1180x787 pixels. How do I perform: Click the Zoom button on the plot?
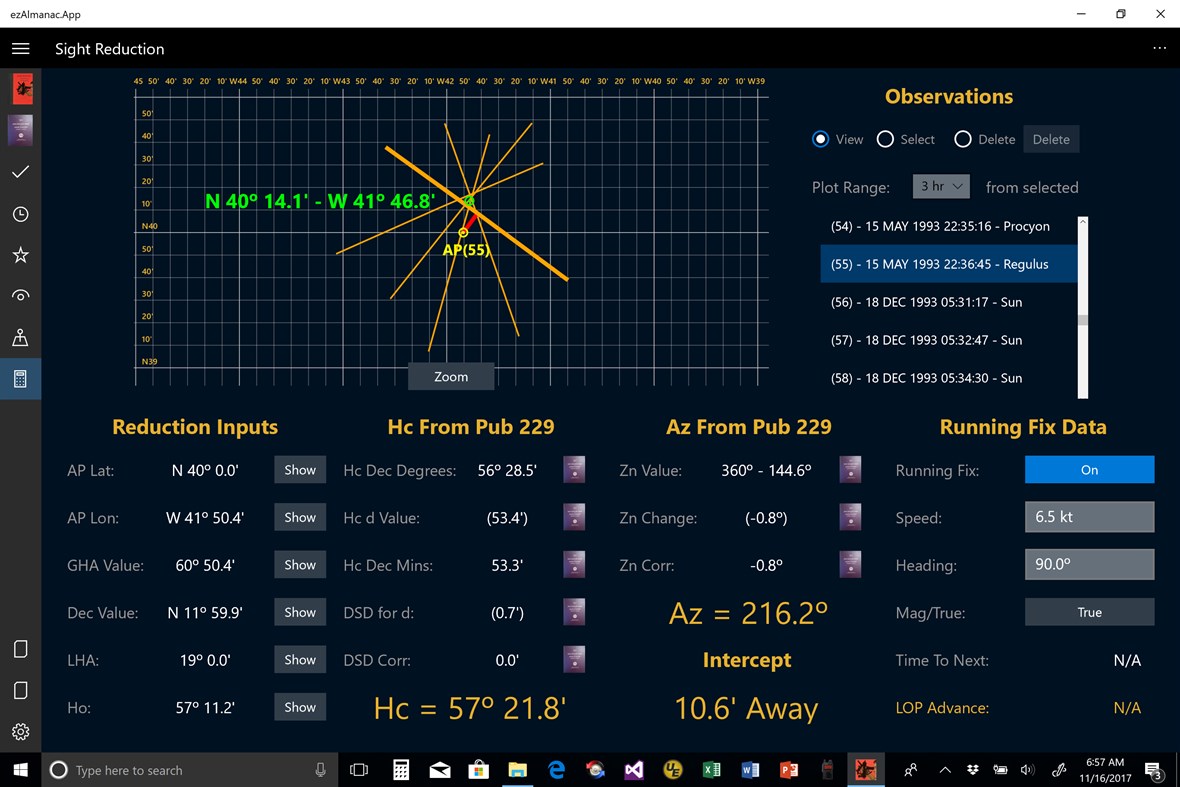point(450,376)
